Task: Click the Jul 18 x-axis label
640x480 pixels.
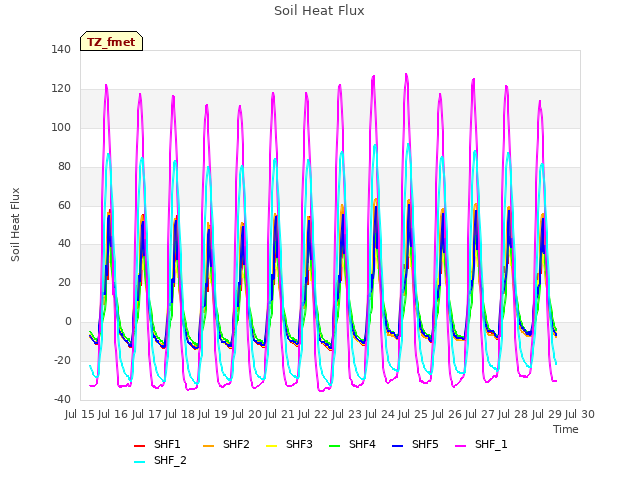Action: tap(180, 414)
